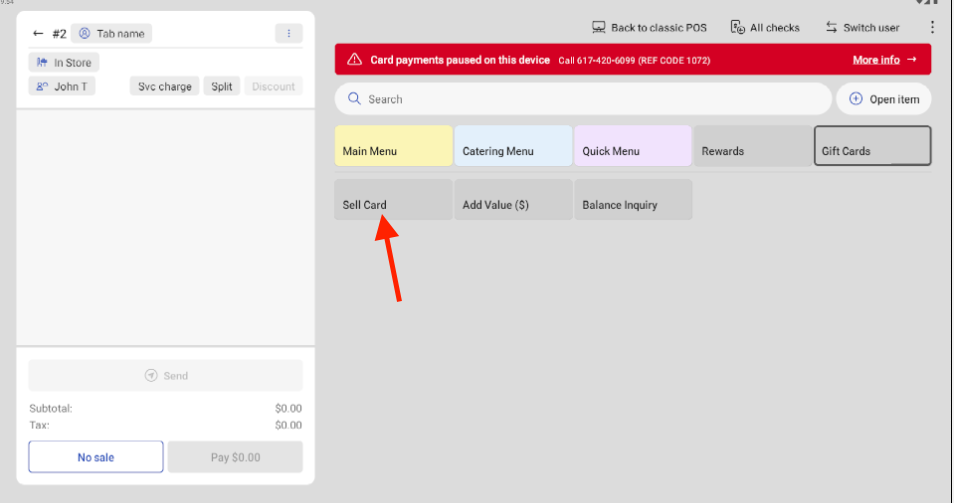This screenshot has width=954, height=503.
Task: Click the warning triangle icon in red banner
Action: [354, 60]
